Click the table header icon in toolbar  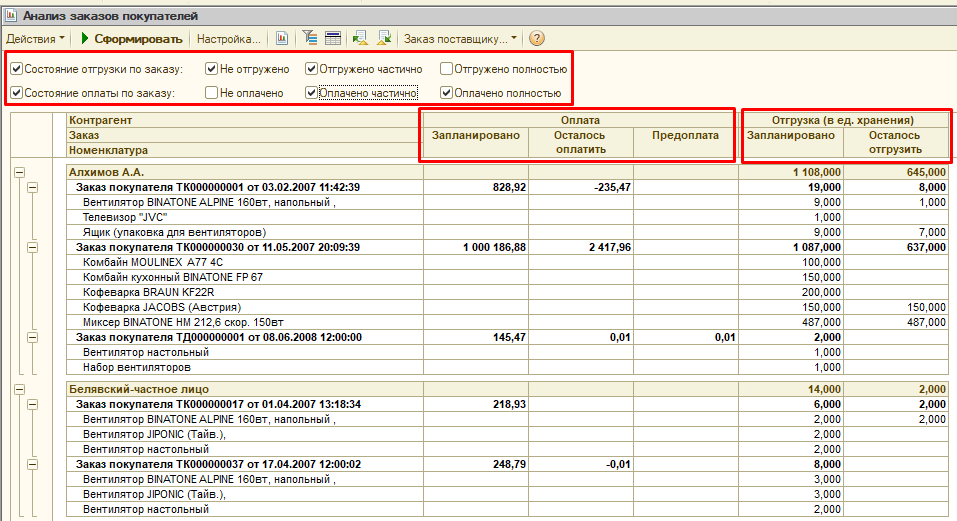(333, 39)
